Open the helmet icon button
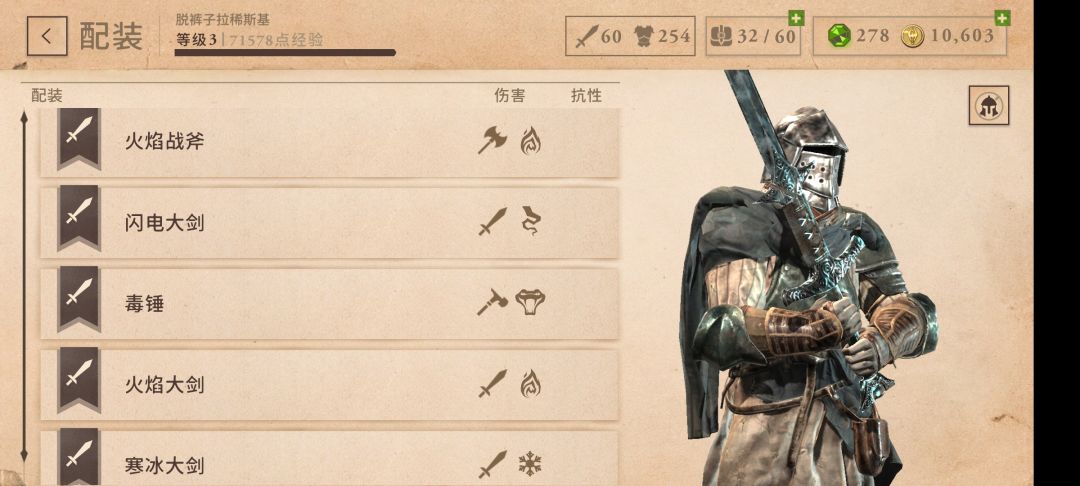 point(988,105)
